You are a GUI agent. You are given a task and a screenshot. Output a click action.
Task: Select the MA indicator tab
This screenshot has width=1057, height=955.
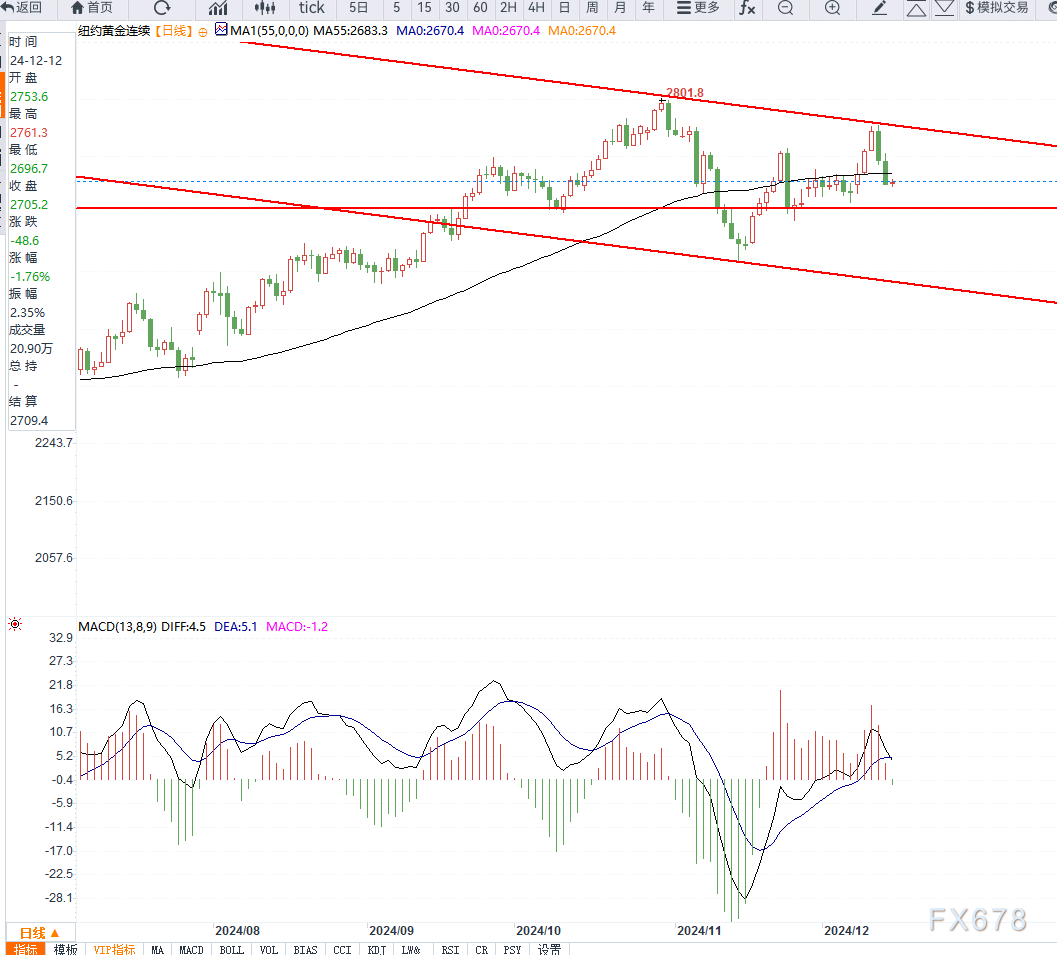click(x=158, y=949)
